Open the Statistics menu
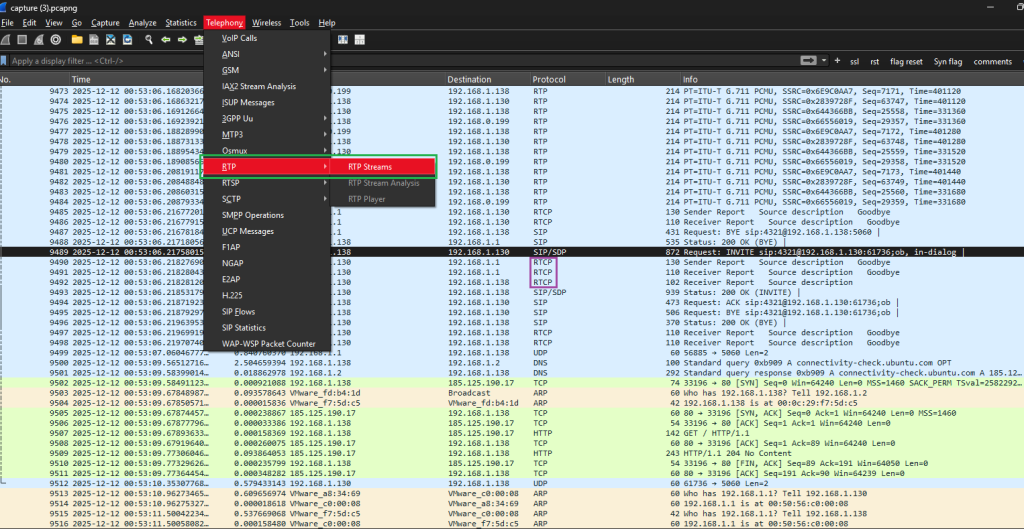 pyautogui.click(x=181, y=23)
